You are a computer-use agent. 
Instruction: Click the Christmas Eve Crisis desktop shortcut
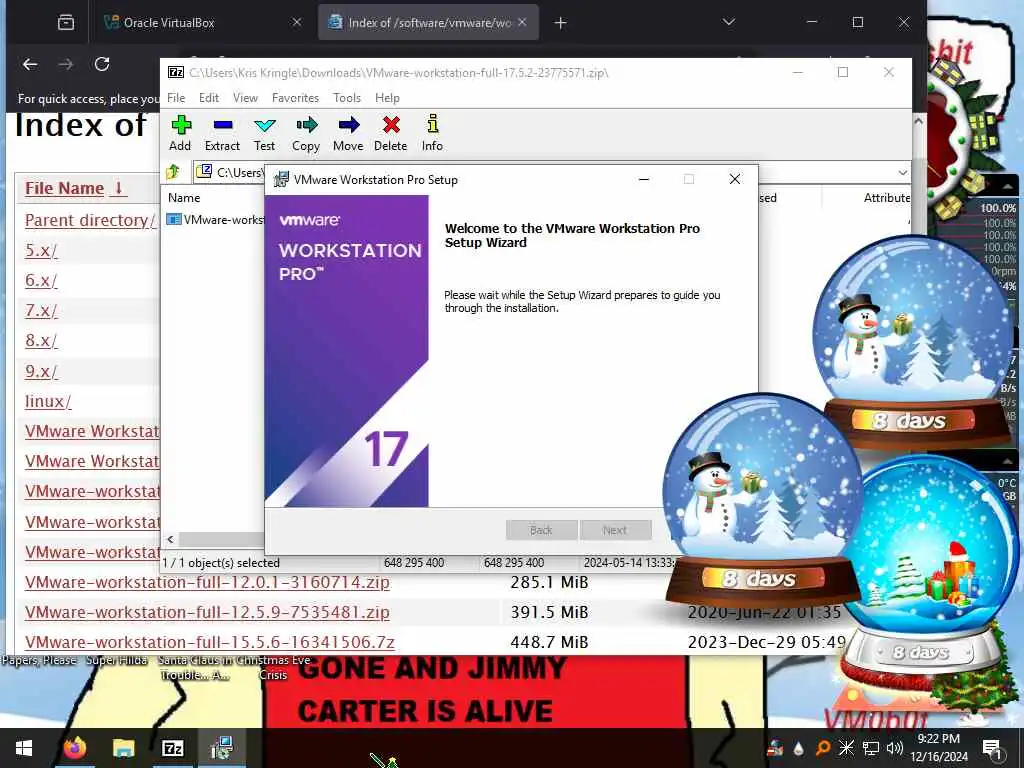pyautogui.click(x=272, y=667)
